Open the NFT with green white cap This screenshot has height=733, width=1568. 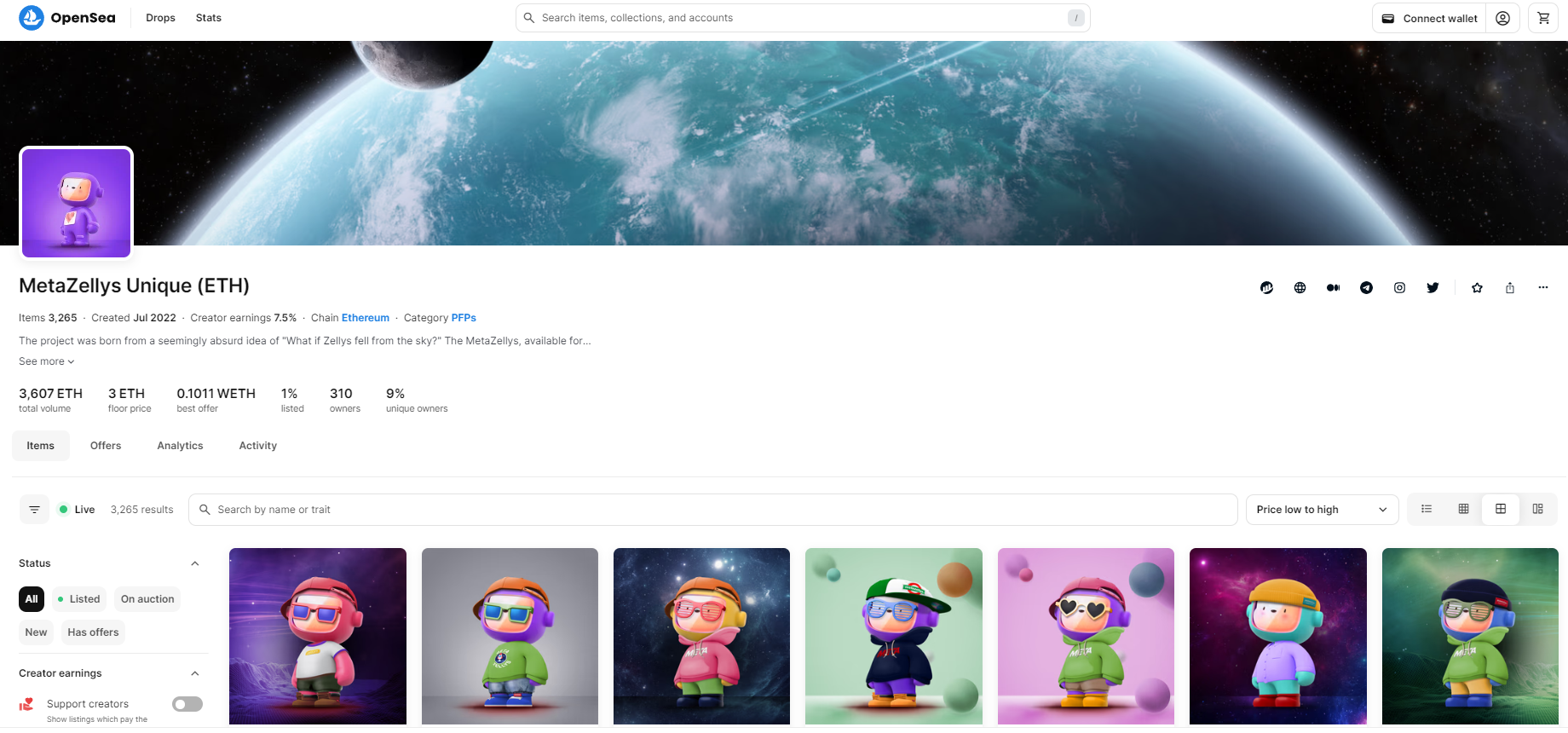pyautogui.click(x=894, y=637)
